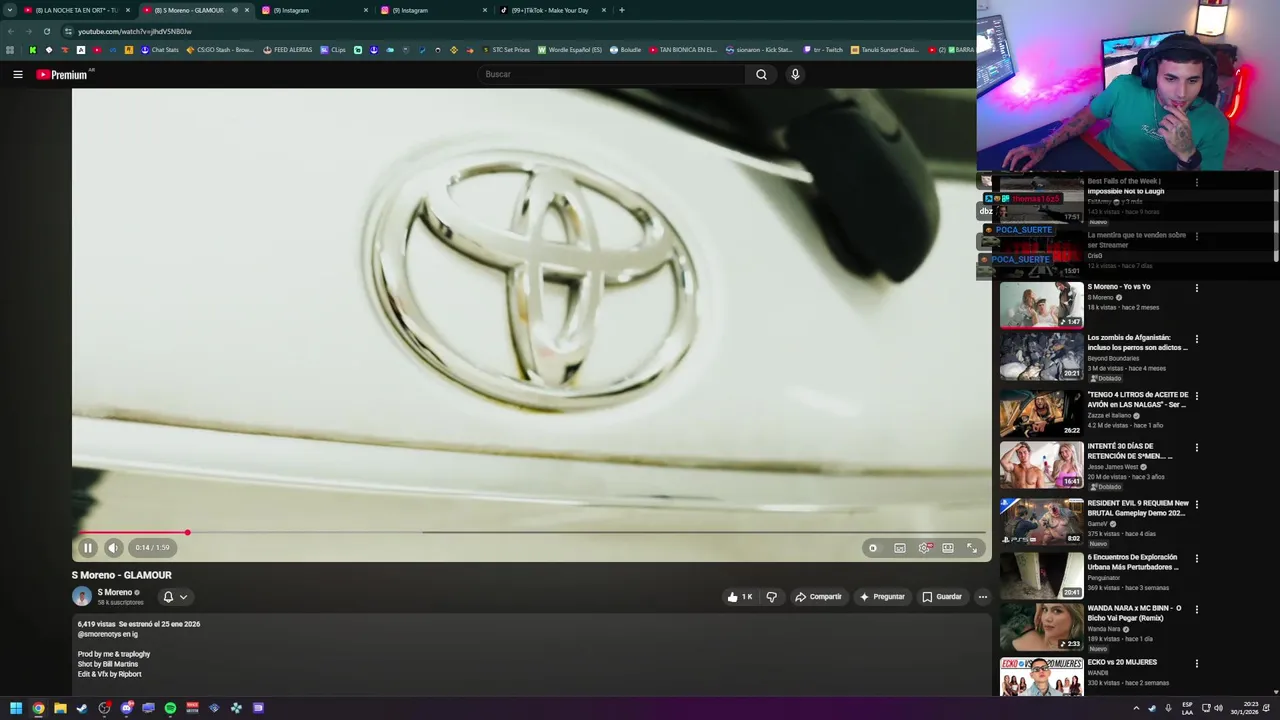The height and width of the screenshot is (720, 1280).
Task: Focus the Buscar search field
Action: click(x=612, y=74)
